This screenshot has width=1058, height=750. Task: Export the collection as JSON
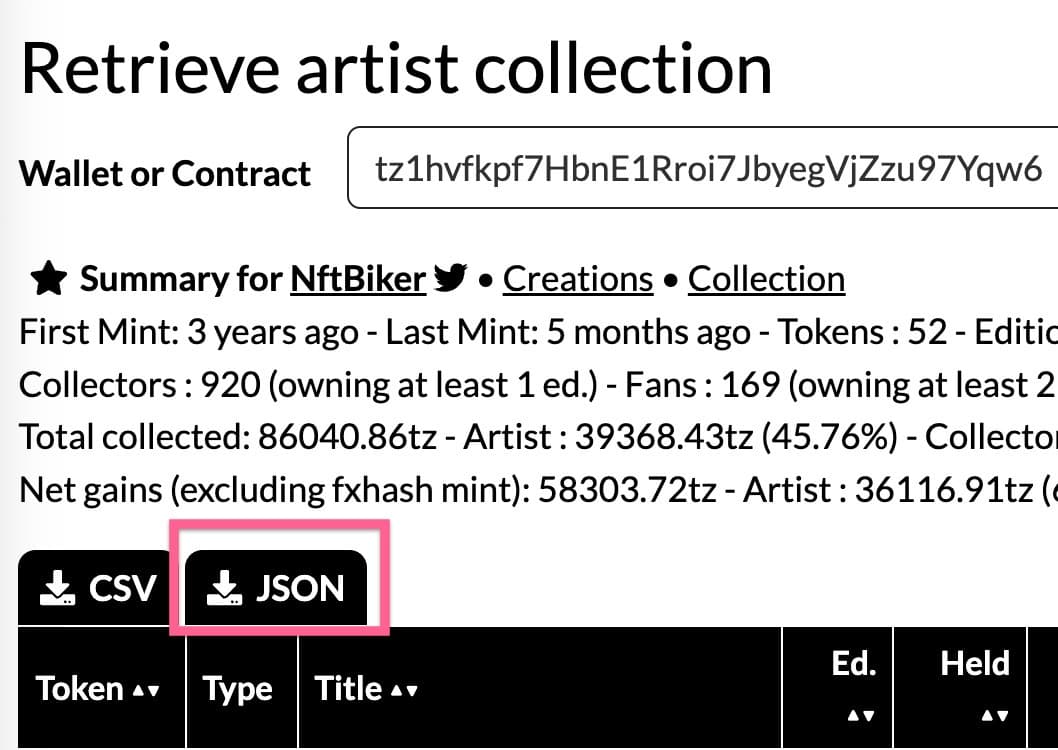point(276,589)
